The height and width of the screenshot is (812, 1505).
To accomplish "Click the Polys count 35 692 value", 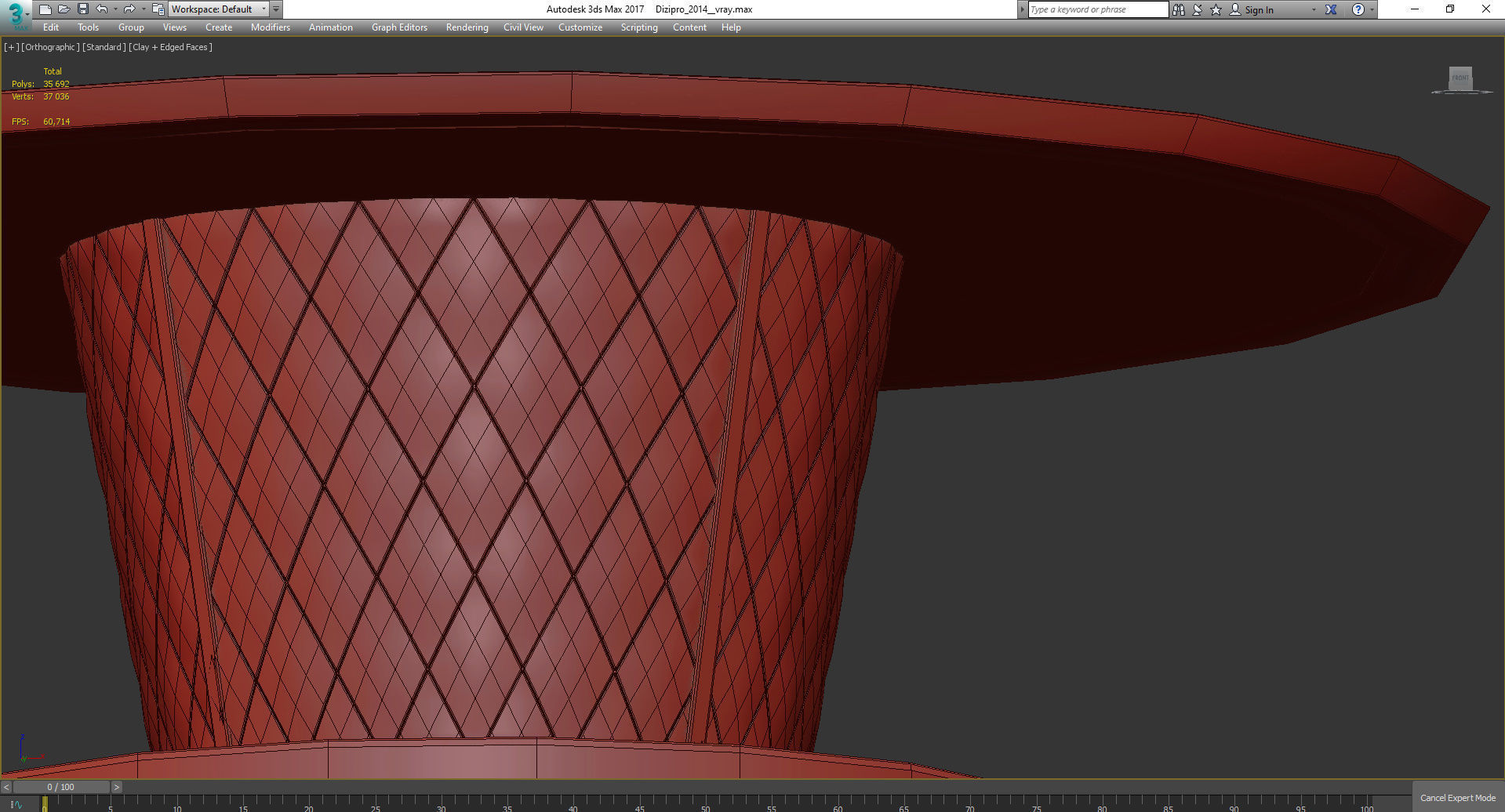I will coord(56,84).
